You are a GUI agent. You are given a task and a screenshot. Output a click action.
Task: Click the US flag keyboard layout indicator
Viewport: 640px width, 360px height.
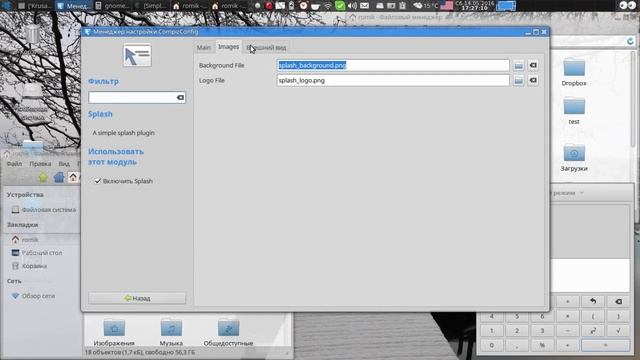click(447, 6)
